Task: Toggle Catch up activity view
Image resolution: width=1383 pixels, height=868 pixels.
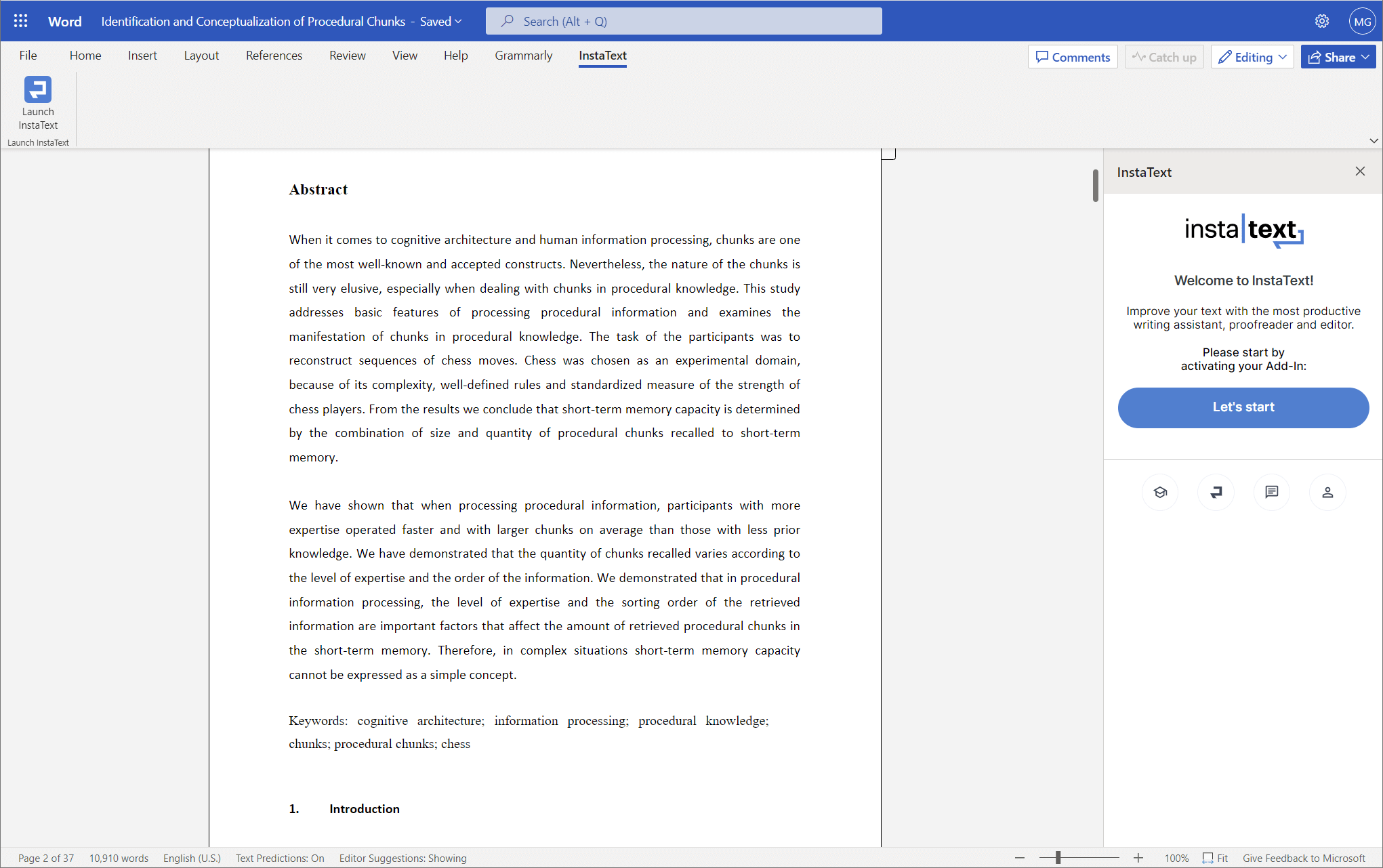Action: pyautogui.click(x=1163, y=56)
